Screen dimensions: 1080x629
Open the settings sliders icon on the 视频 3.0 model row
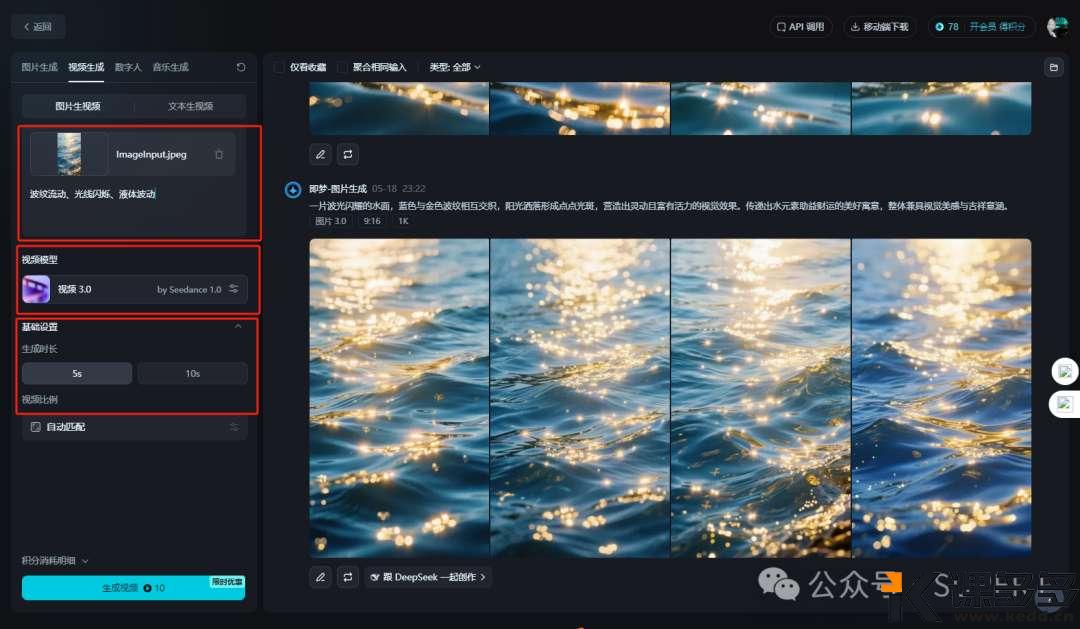[234, 289]
